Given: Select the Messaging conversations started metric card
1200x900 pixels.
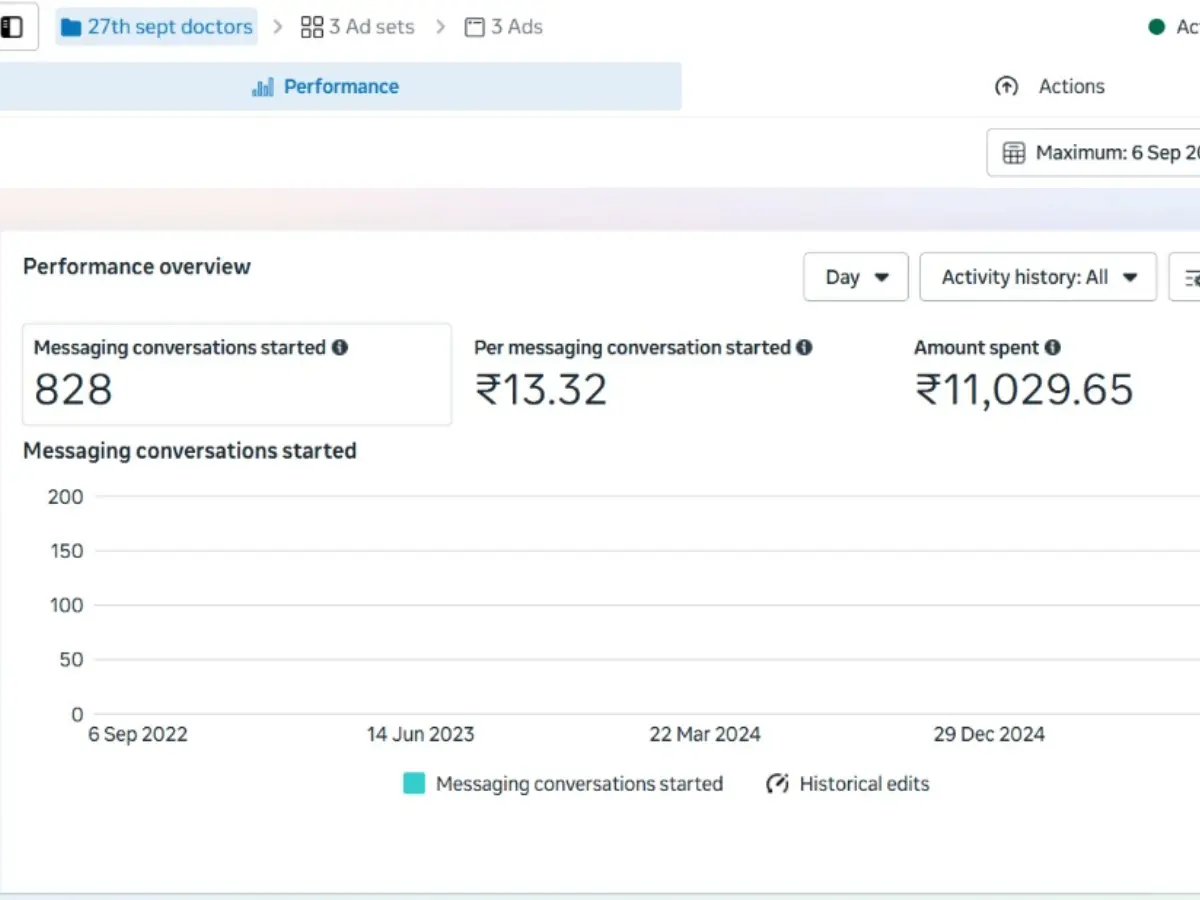Looking at the screenshot, I should click(x=236, y=375).
